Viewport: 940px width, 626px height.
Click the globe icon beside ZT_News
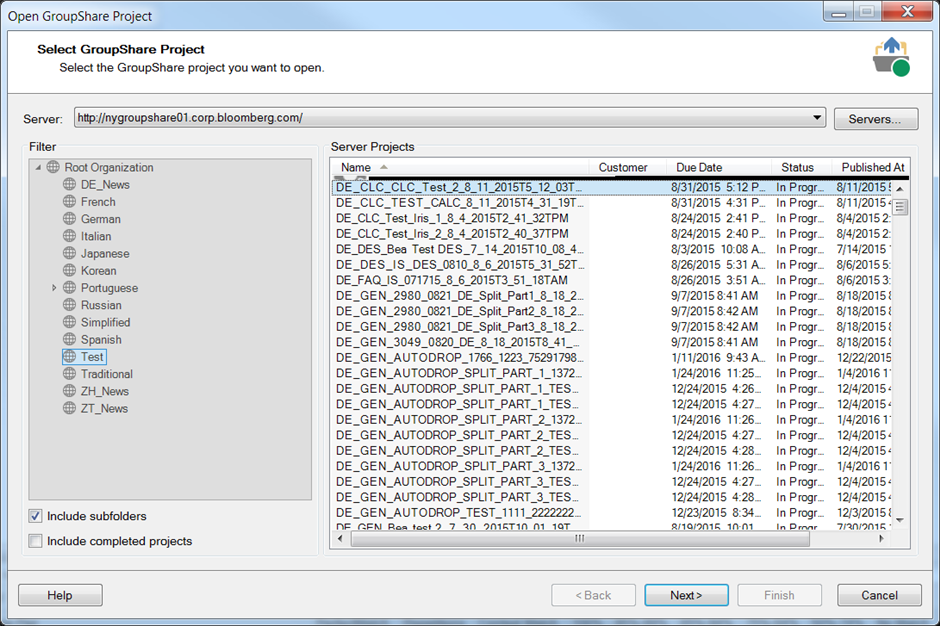point(70,409)
